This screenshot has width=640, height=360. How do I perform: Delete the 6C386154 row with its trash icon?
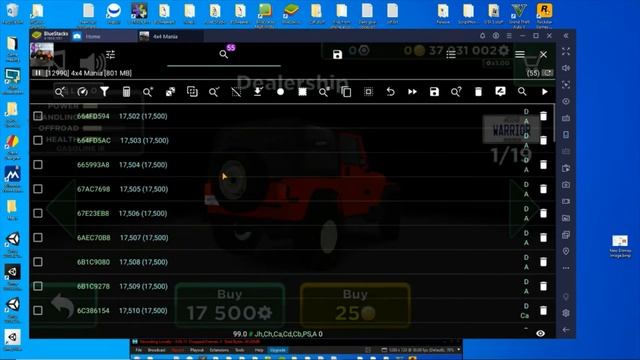click(543, 310)
